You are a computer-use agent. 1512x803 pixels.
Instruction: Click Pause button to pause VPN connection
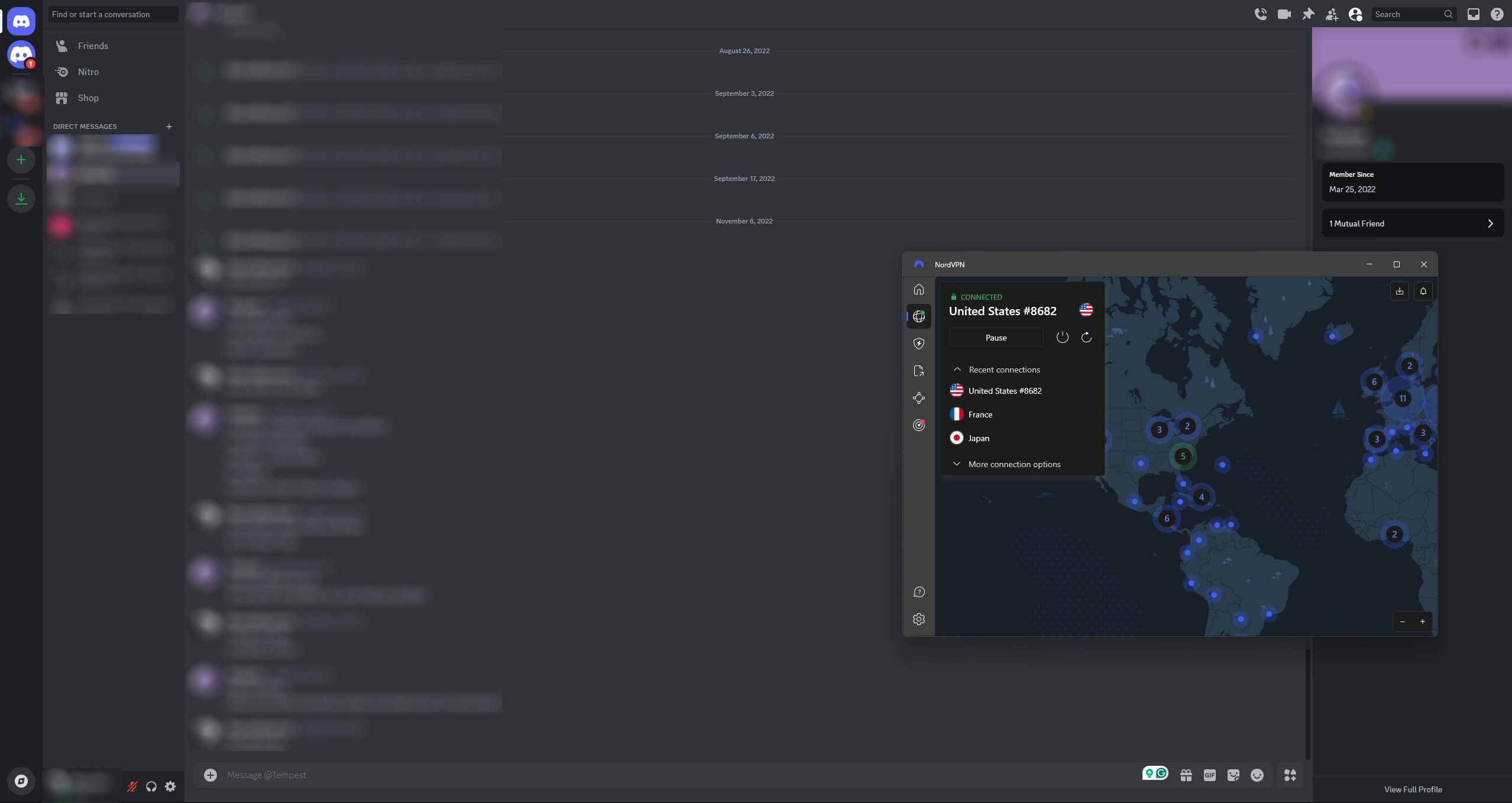[x=995, y=337]
